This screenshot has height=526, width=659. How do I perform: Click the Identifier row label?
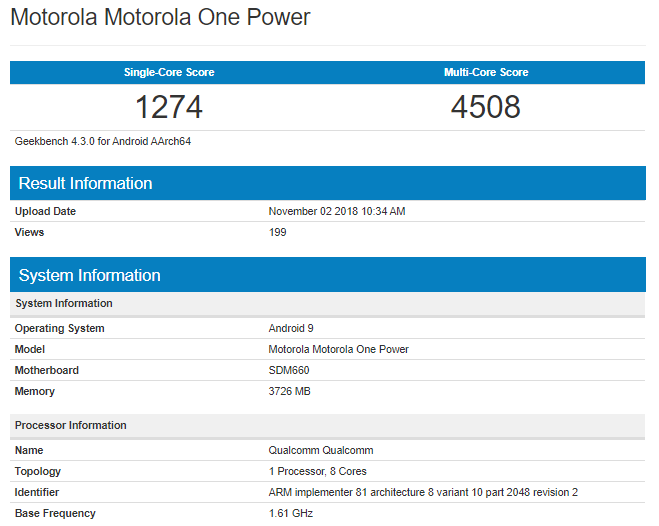(x=37, y=492)
